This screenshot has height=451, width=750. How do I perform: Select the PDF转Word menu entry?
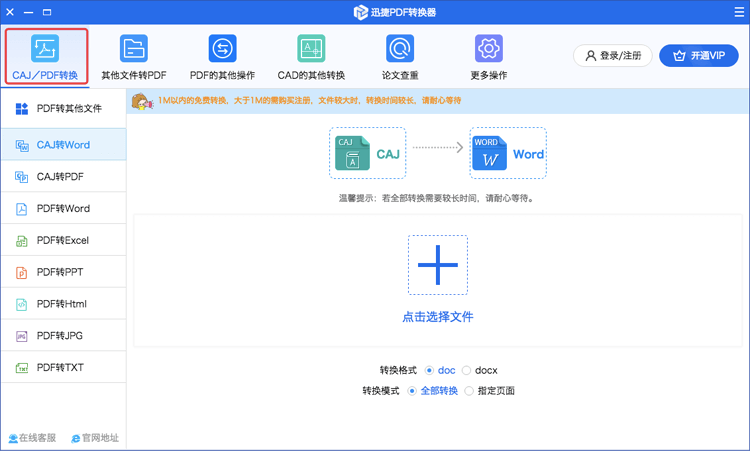pyautogui.click(x=64, y=209)
